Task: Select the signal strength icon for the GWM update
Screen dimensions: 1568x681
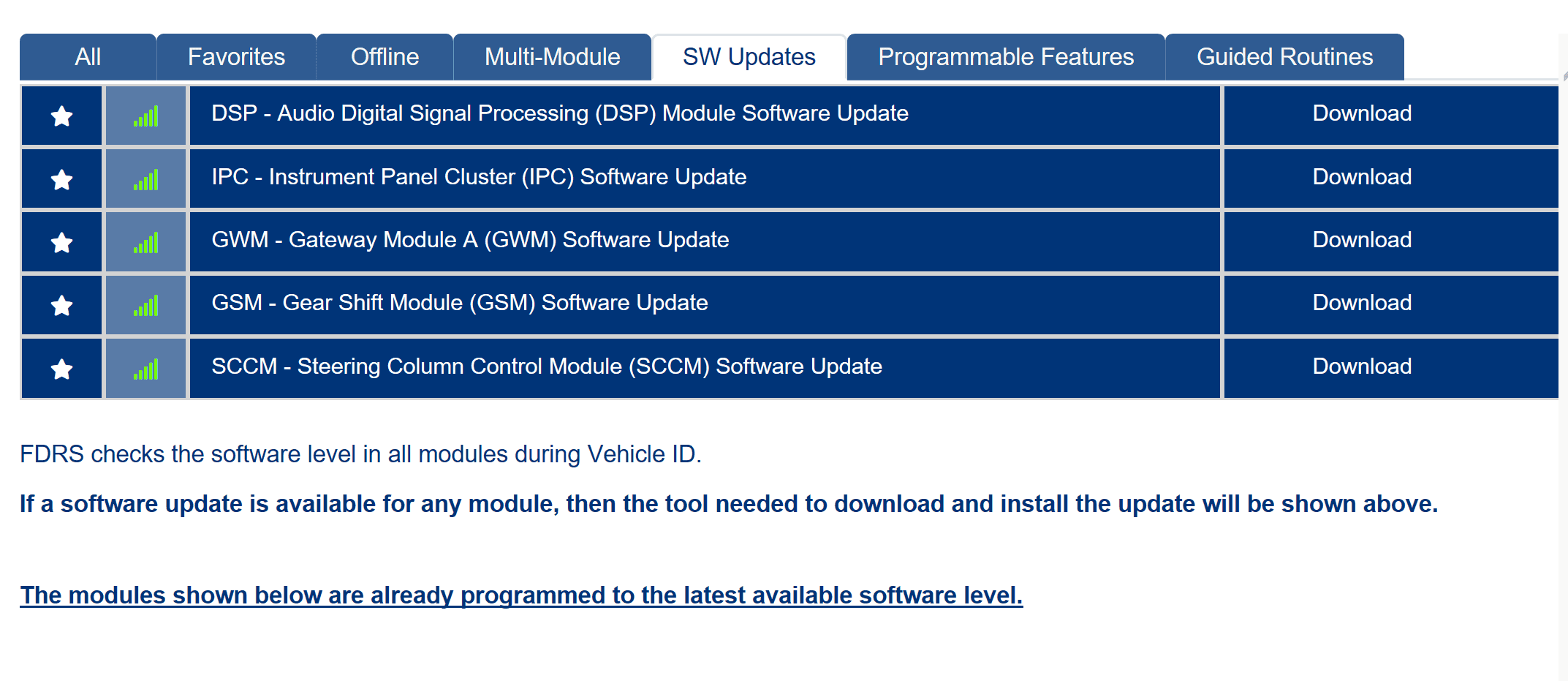Action: (145, 241)
